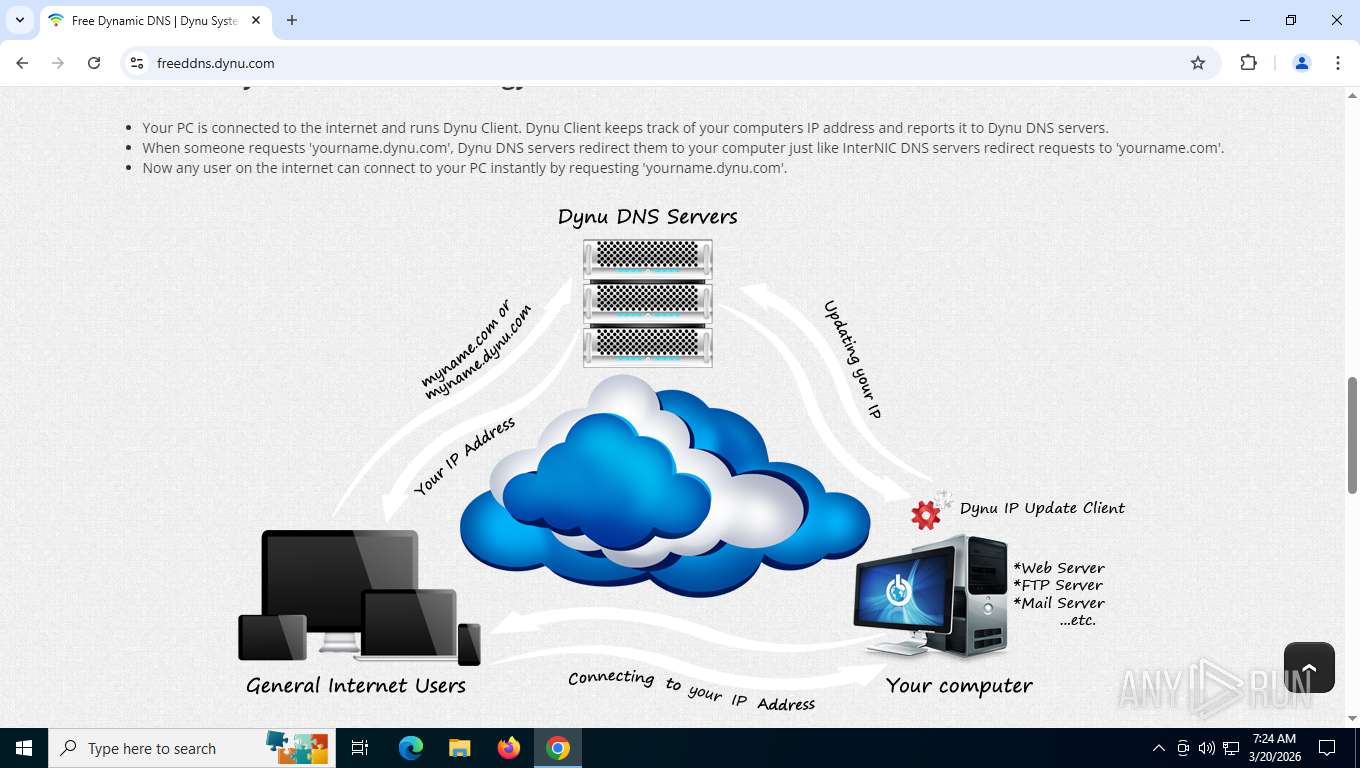This screenshot has height=768, width=1360.
Task: Click the browser Back arrow
Action: point(22,63)
